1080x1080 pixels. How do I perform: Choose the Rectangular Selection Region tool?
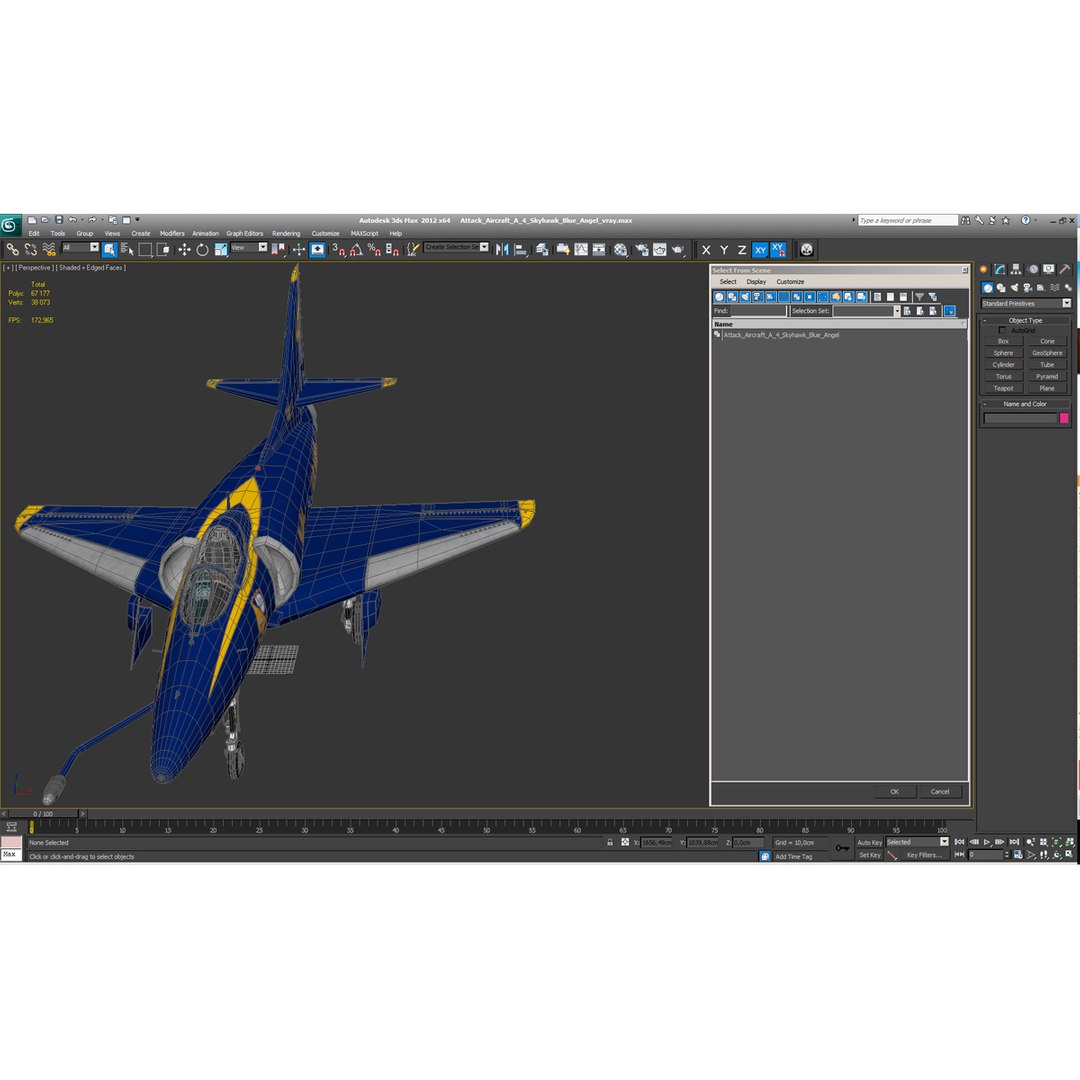[x=145, y=249]
